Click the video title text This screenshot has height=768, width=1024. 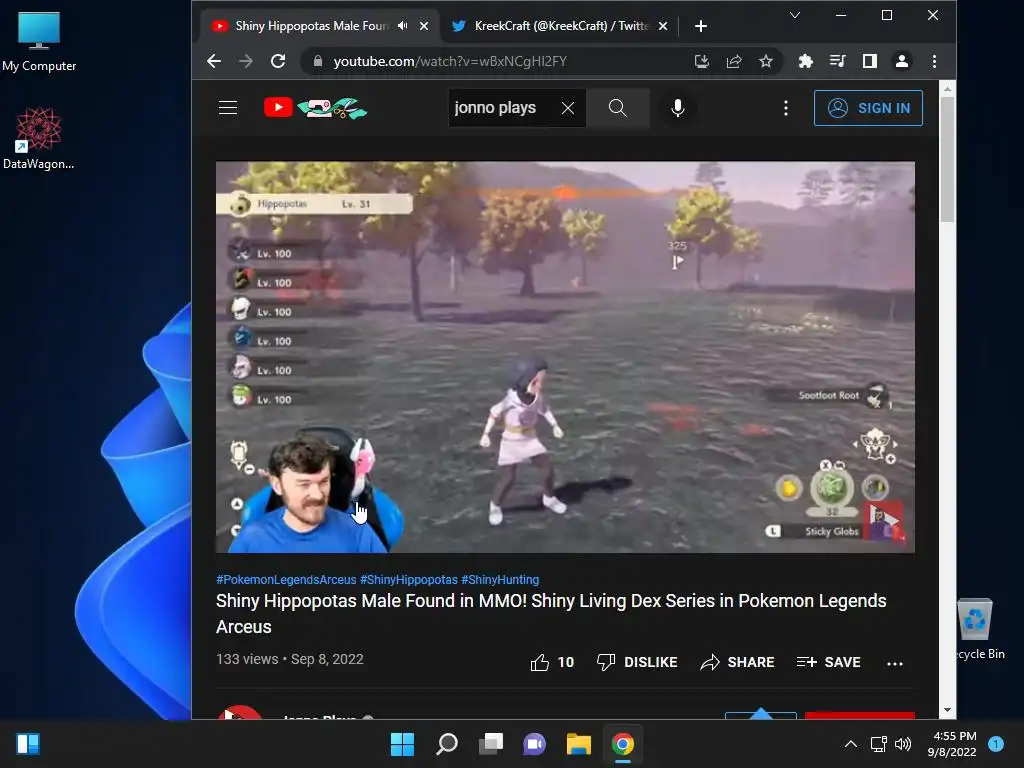(x=551, y=613)
